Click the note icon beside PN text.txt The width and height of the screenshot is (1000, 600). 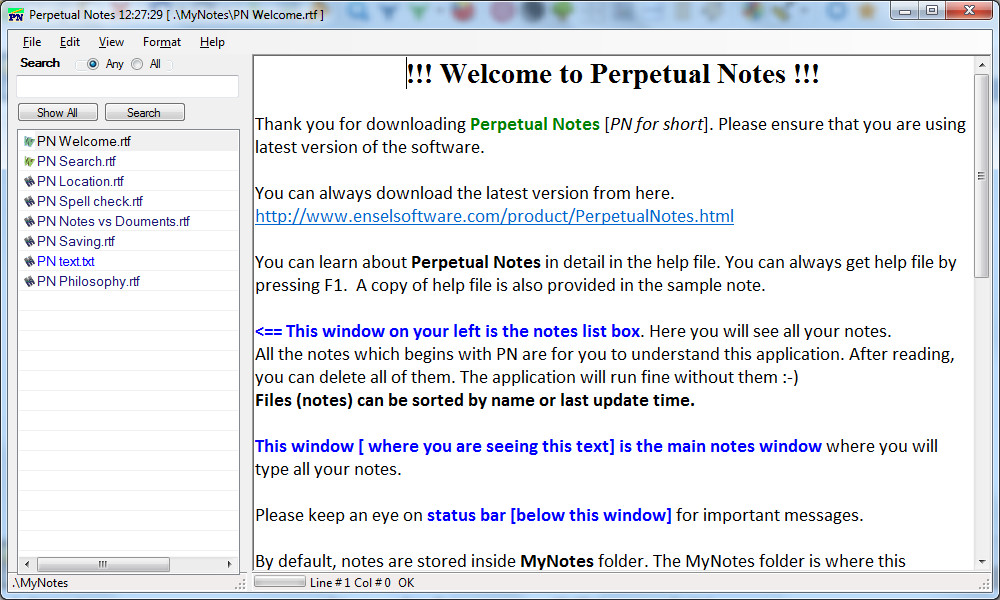pyautogui.click(x=29, y=261)
